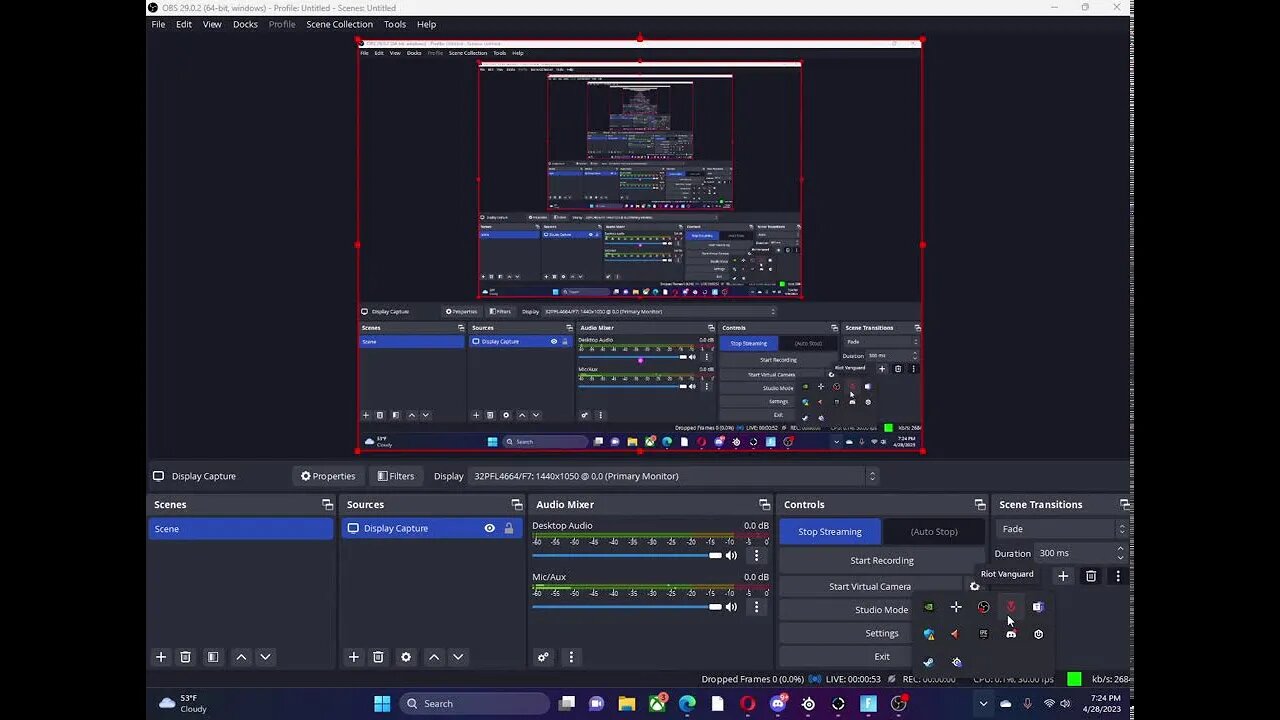The image size is (1280, 720).
Task: Open the File menu
Action: coord(158,24)
